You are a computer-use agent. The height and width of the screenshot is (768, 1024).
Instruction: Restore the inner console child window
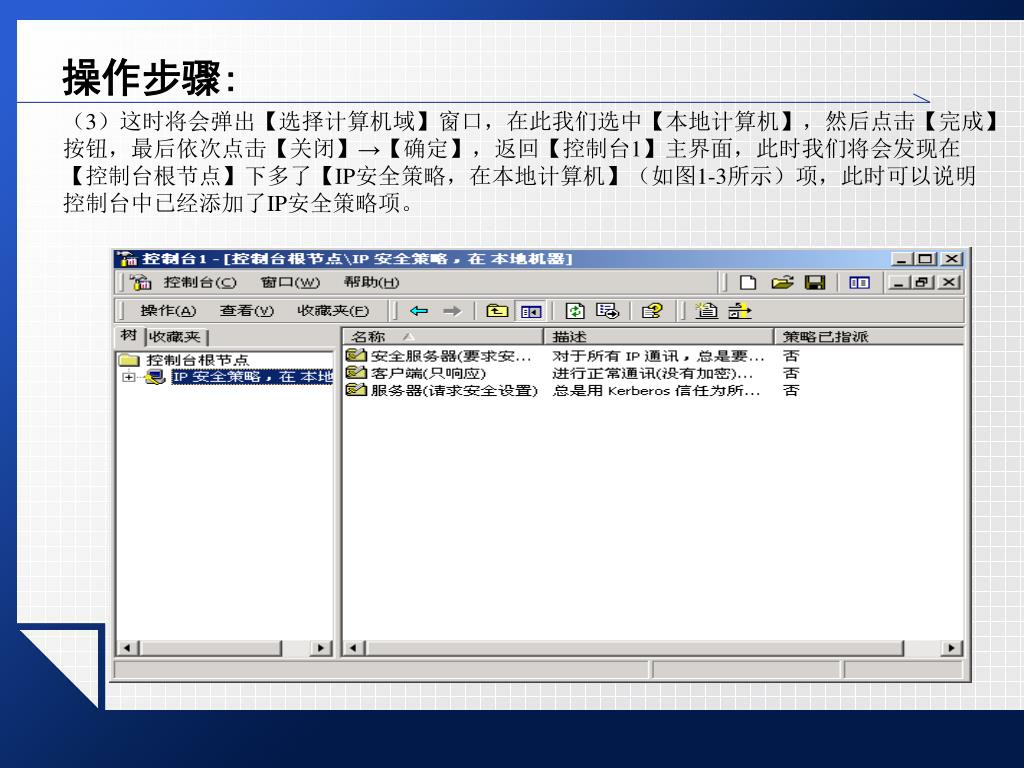921,283
